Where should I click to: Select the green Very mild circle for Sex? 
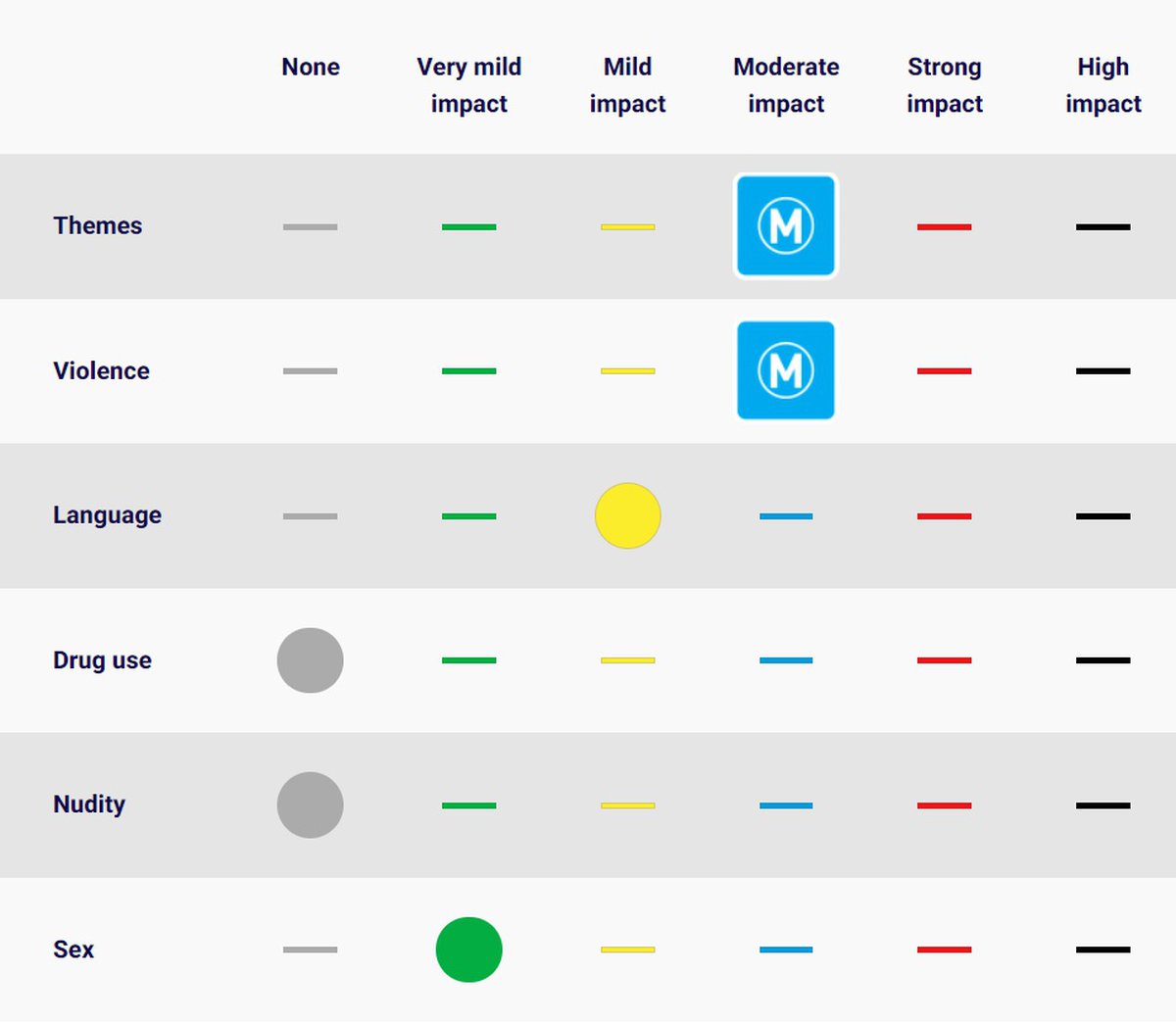[x=469, y=950]
